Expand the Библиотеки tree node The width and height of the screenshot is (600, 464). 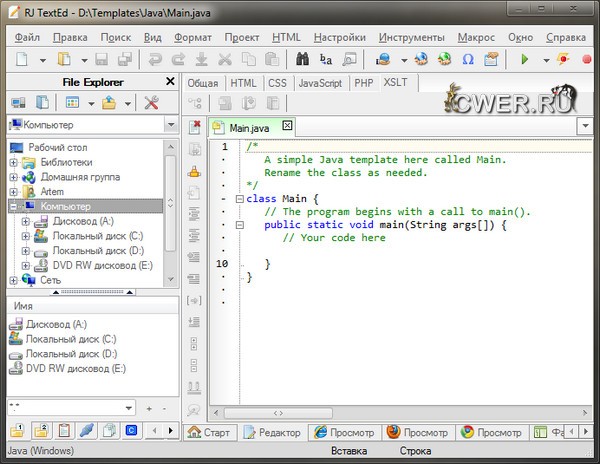point(14,162)
